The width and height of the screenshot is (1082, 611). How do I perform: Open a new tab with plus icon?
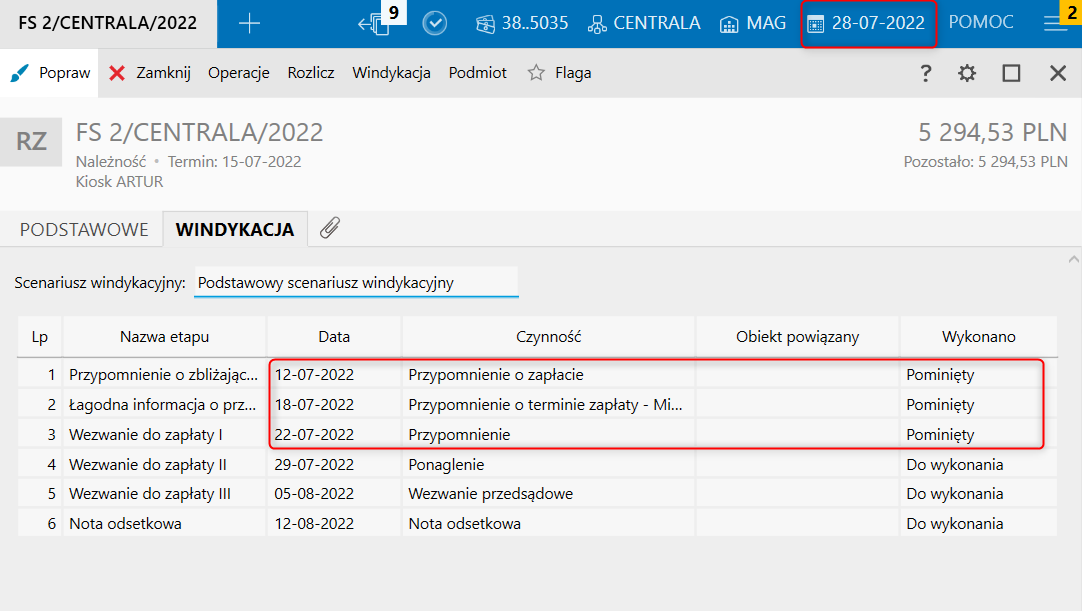pos(249,23)
